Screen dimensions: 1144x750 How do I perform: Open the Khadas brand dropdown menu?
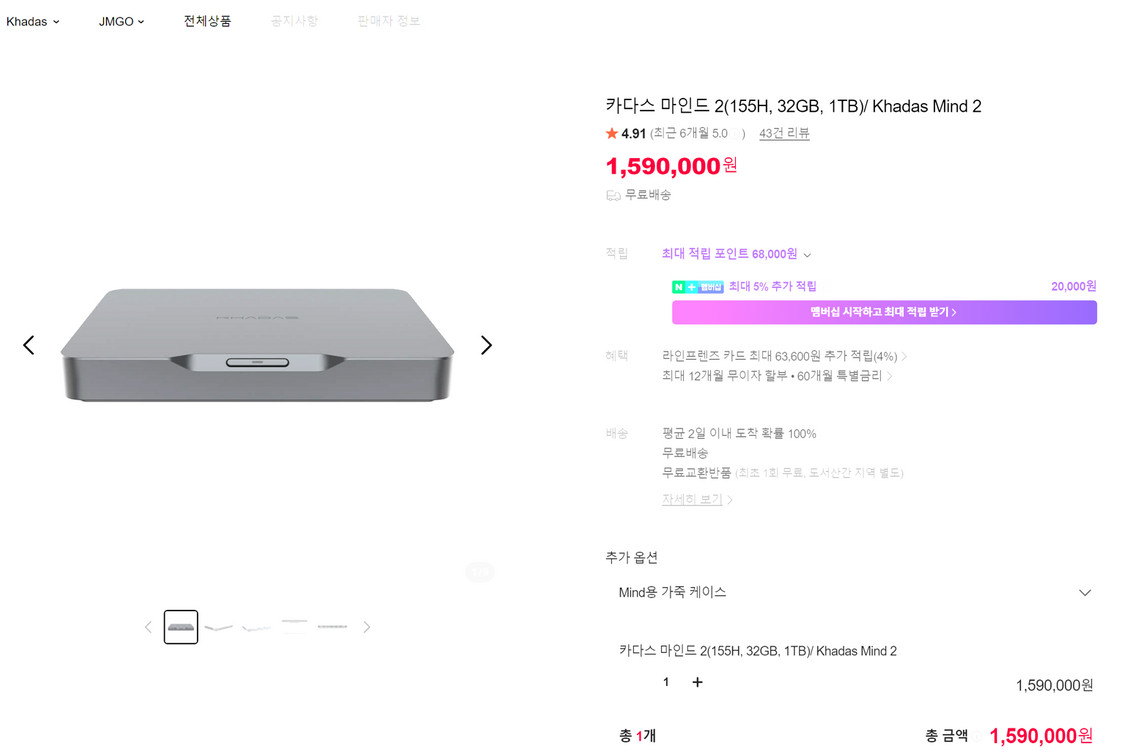[33, 21]
